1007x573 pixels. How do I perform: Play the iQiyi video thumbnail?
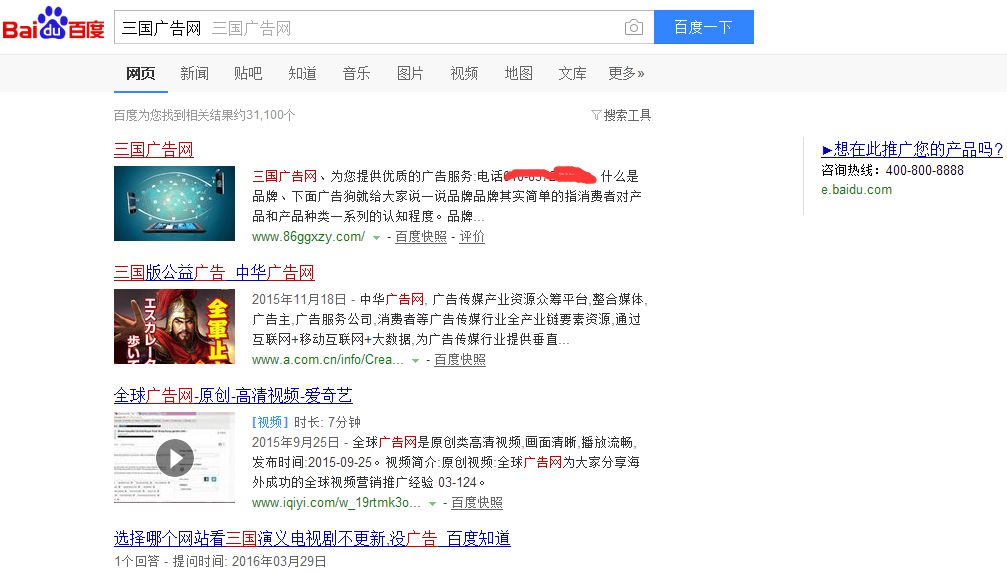click(174, 457)
